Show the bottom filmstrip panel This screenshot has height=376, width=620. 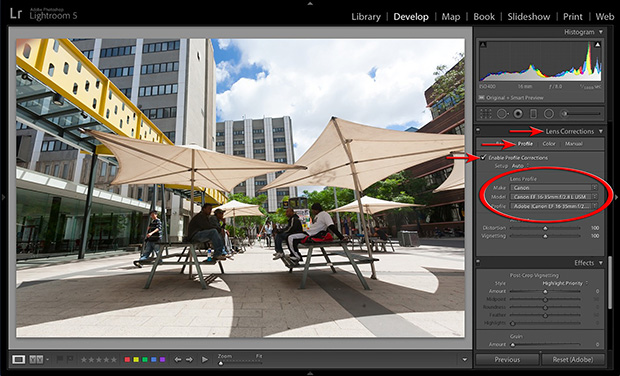tap(310, 372)
